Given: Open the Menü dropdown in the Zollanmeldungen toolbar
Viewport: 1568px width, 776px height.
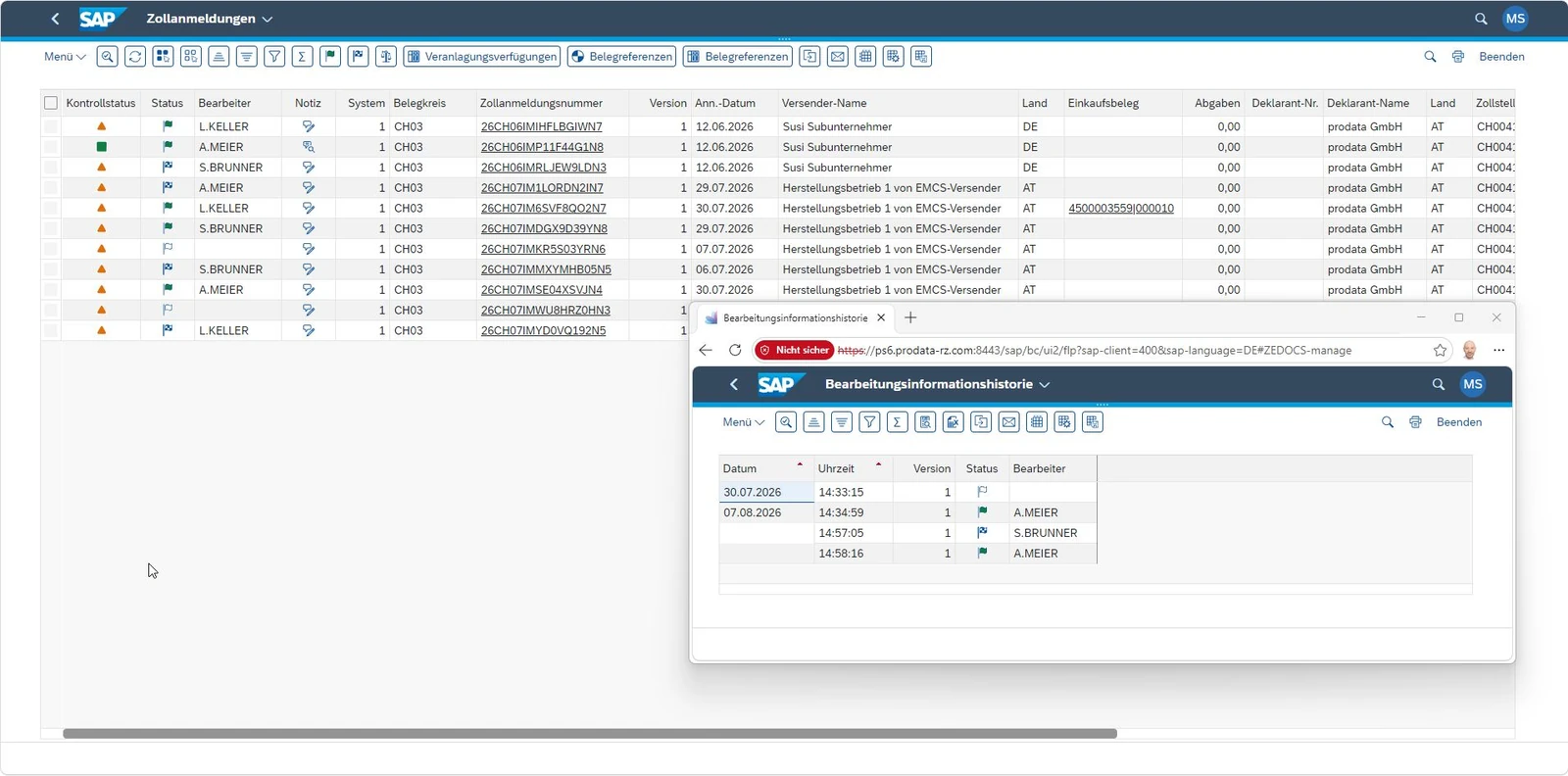Looking at the screenshot, I should (x=65, y=57).
